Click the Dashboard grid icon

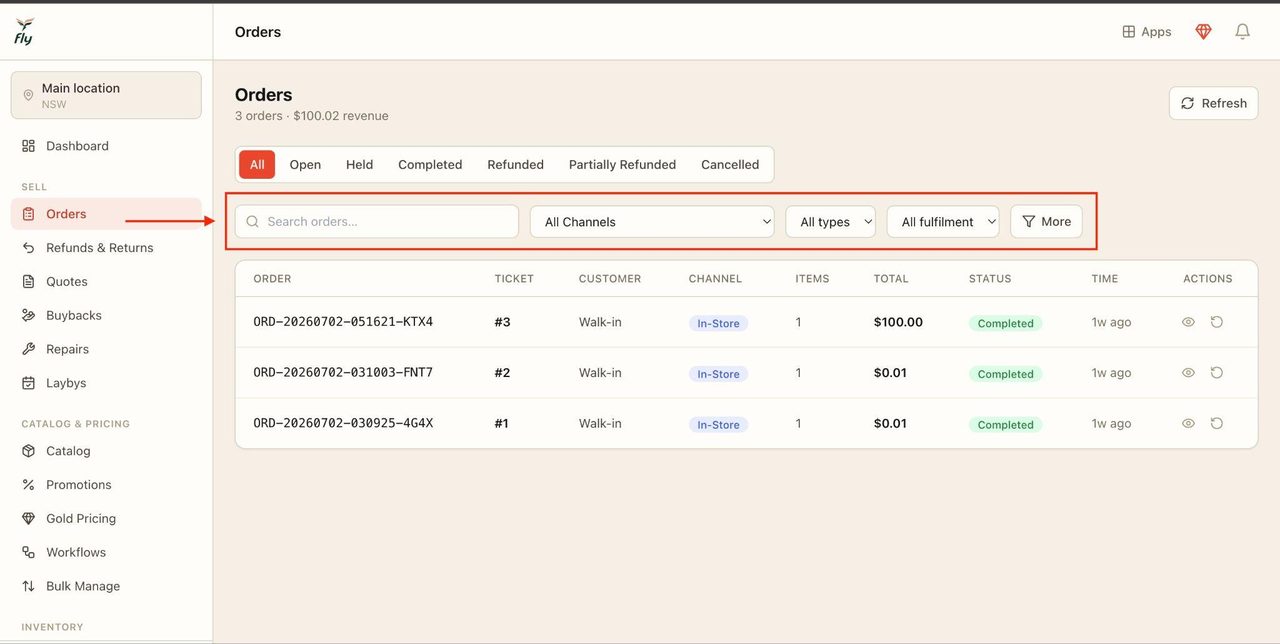point(28,146)
